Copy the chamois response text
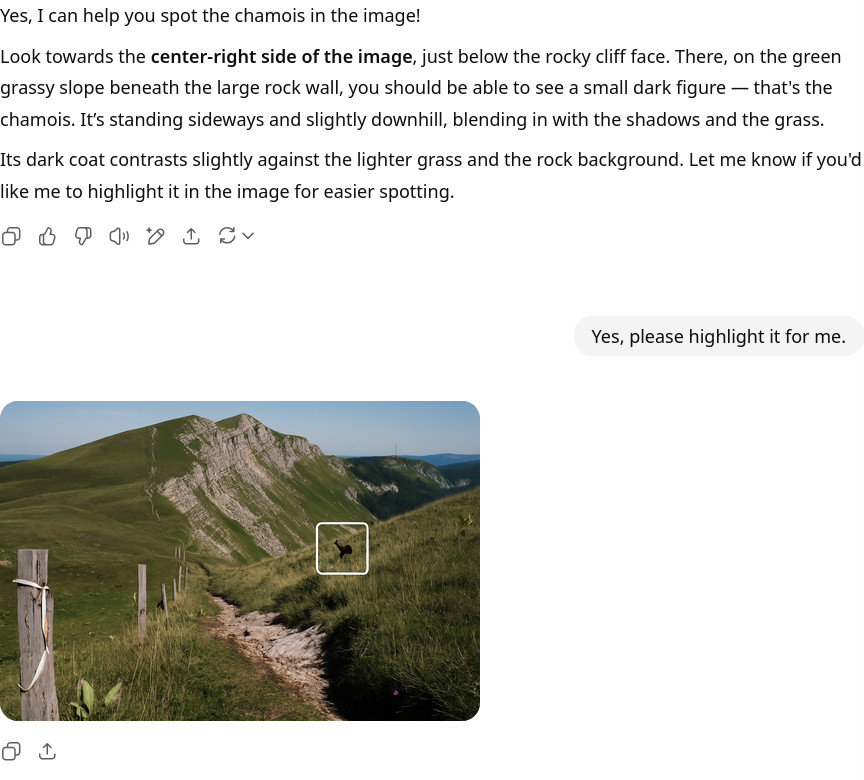The image size is (864, 780). click(x=12, y=236)
